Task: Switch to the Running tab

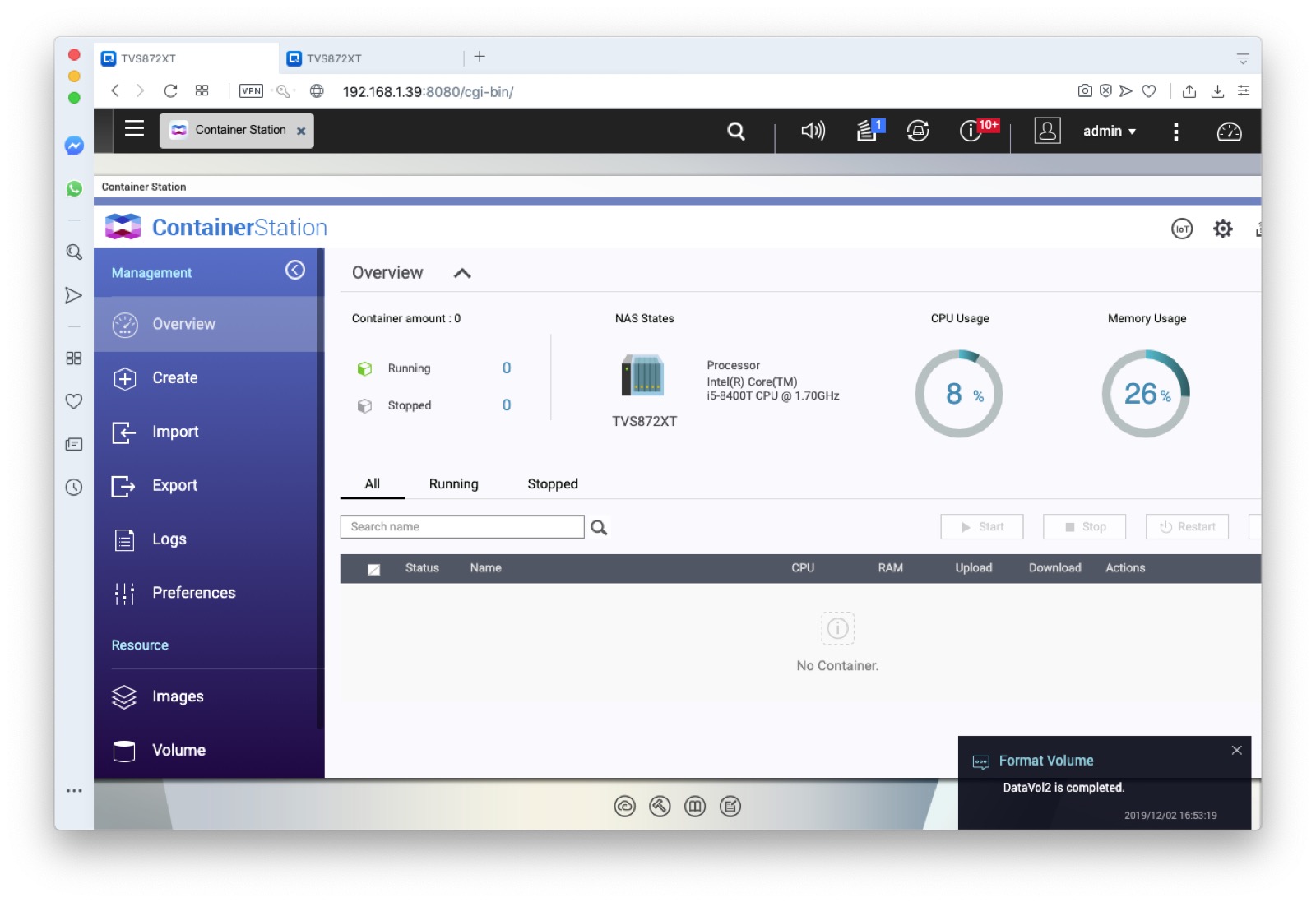Action: pos(453,484)
